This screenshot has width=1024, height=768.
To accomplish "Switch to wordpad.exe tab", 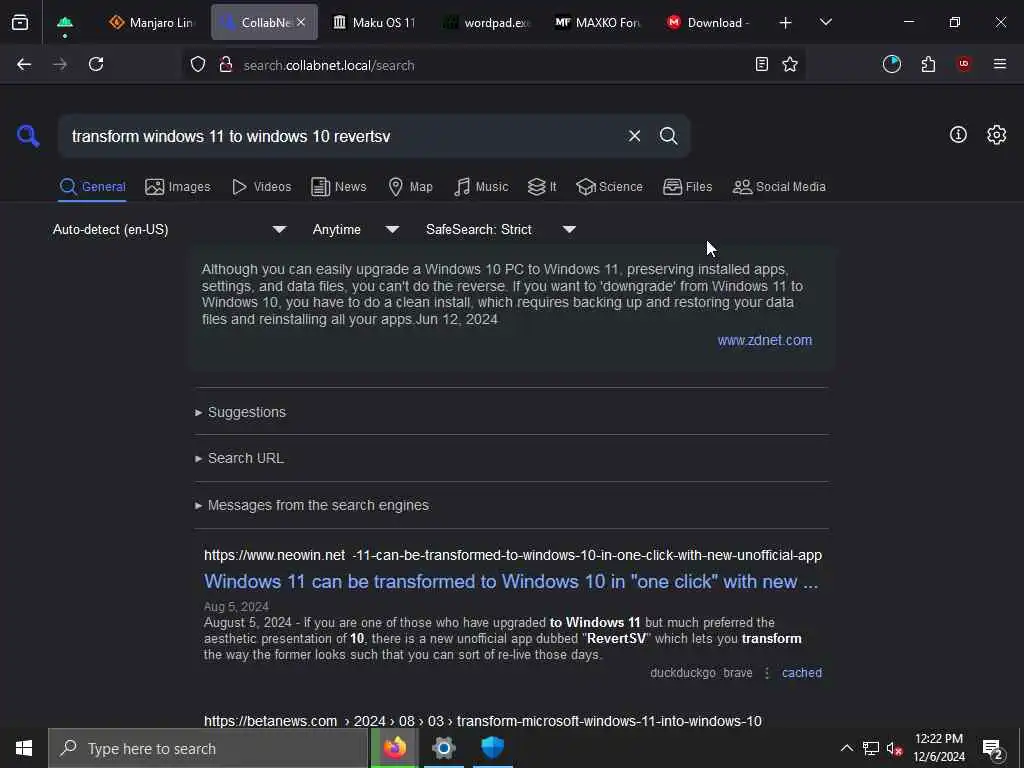I will [486, 22].
